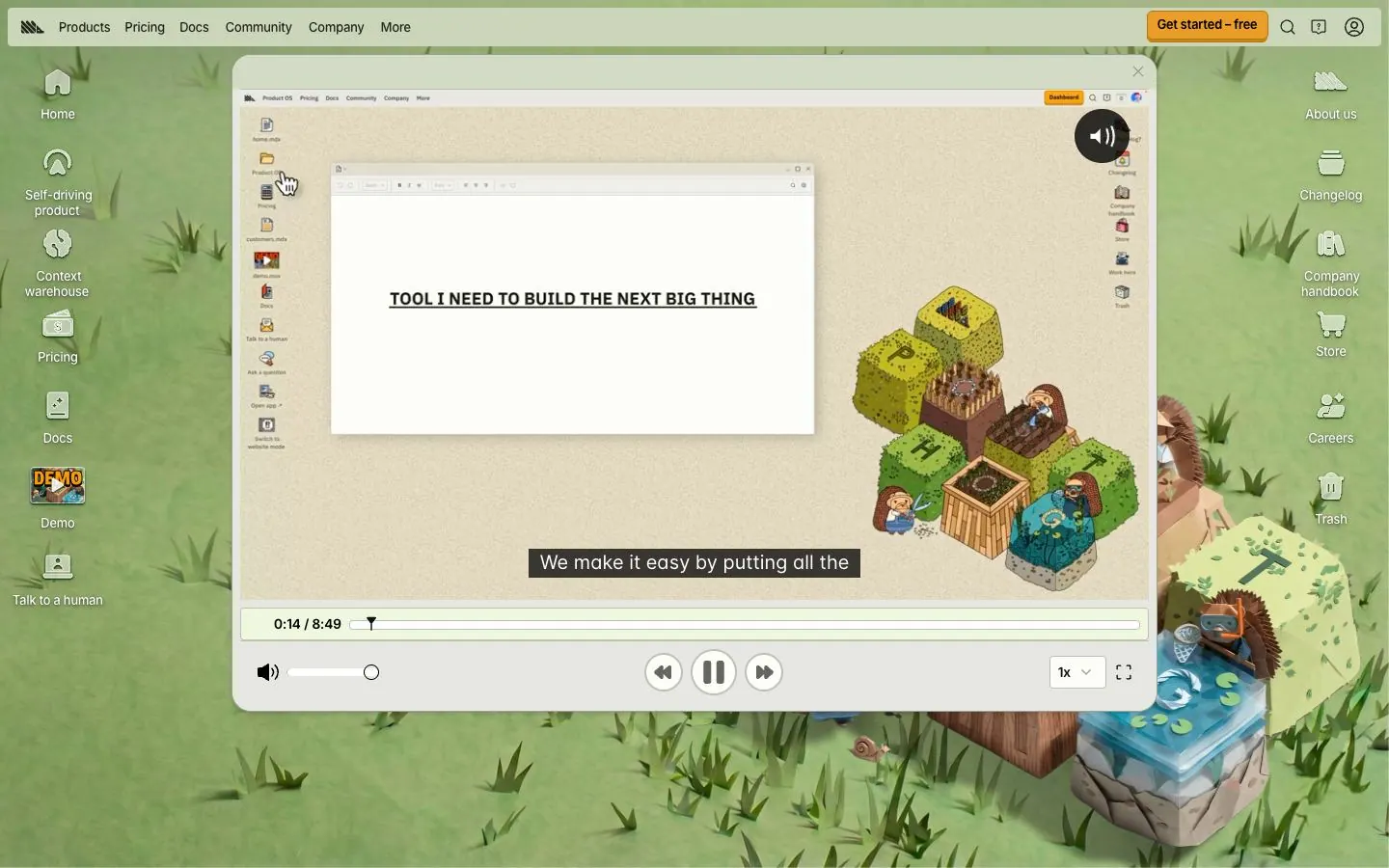Open the Self-driving product desktop icon
Viewport: 1389px width, 868px height.
[x=58, y=181]
